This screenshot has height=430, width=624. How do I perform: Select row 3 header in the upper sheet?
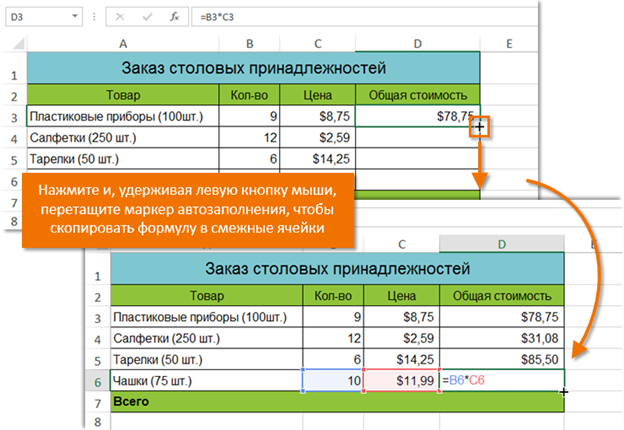[14, 117]
